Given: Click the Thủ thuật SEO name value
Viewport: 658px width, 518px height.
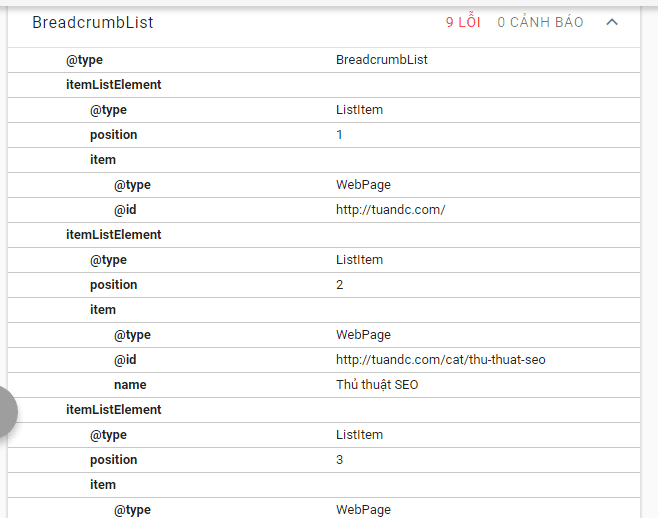Looking at the screenshot, I should pos(377,385).
